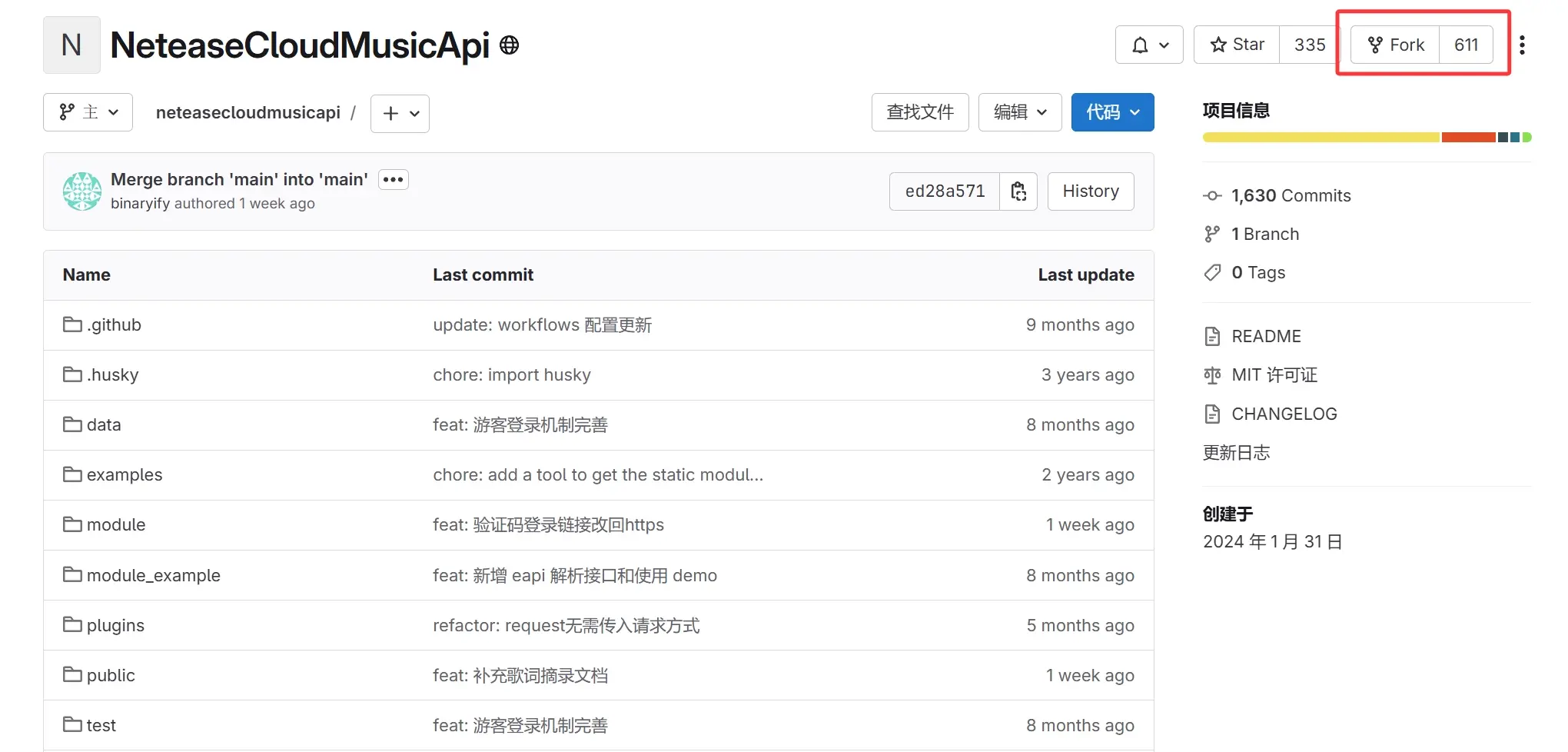
Task: View commit history with the History button
Action: [1090, 191]
